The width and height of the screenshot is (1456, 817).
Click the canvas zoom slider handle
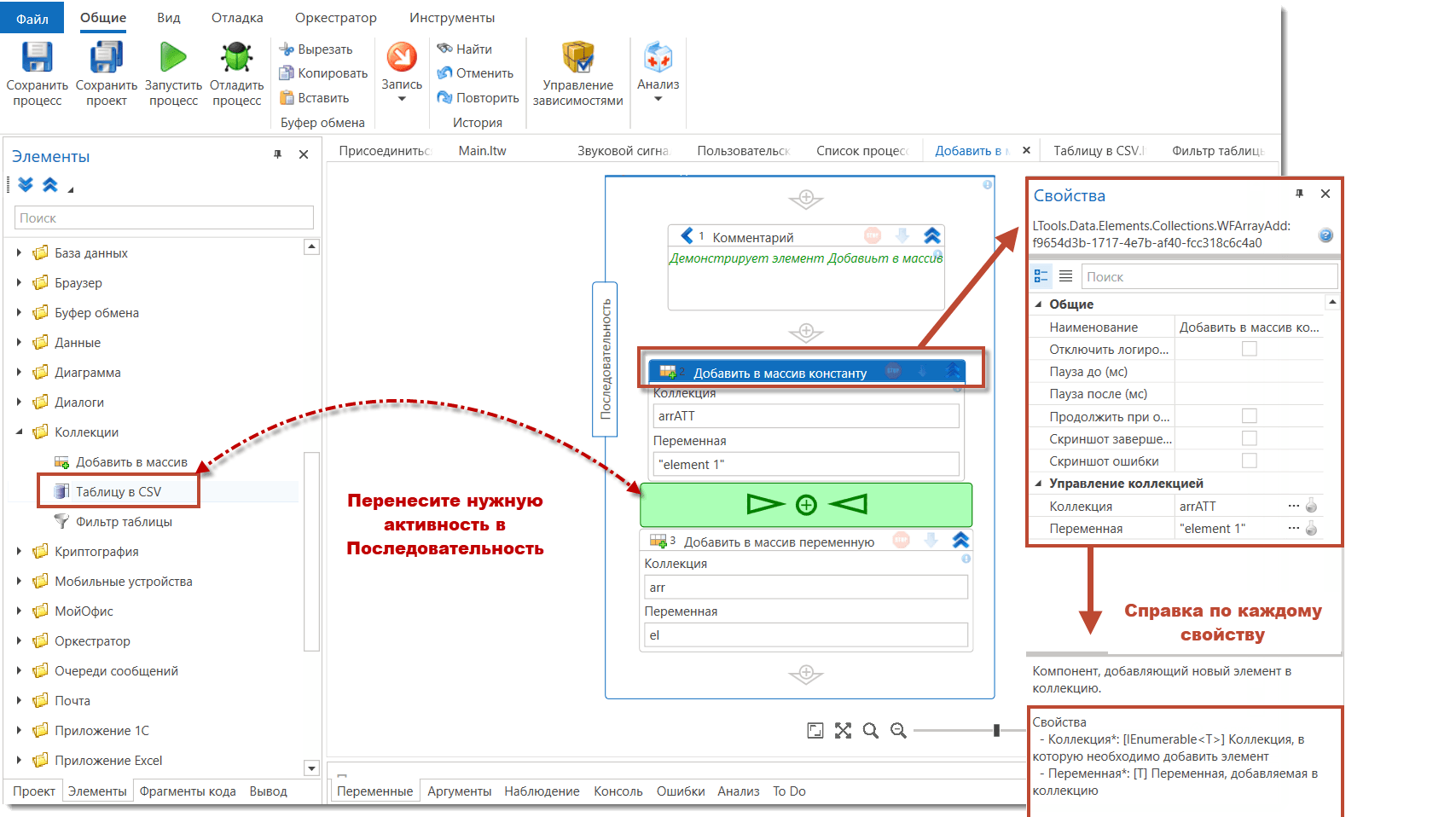point(996,731)
